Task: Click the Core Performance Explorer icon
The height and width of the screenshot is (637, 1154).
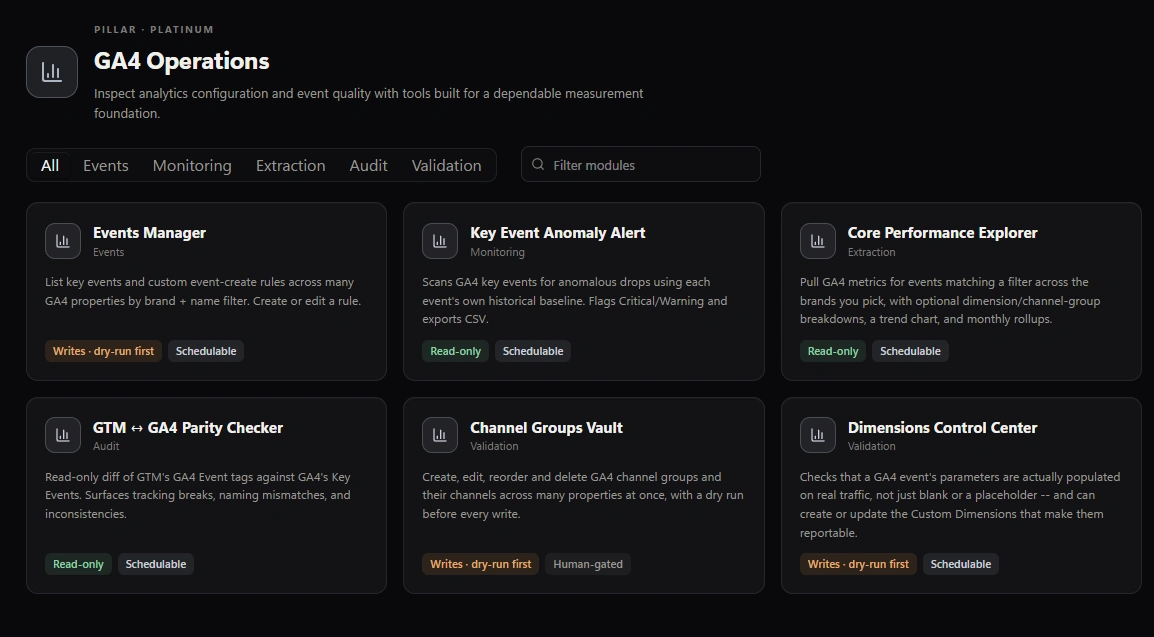Action: (818, 241)
